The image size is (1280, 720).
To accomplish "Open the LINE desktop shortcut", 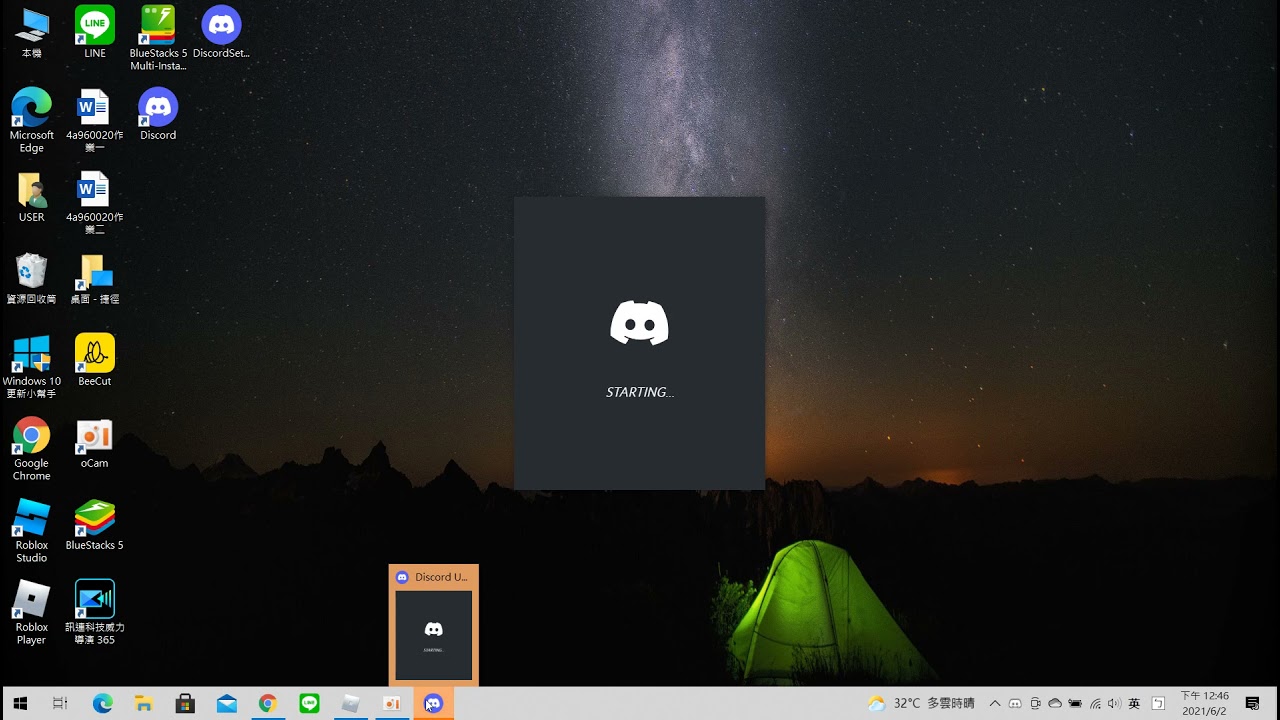I will click(x=95, y=32).
